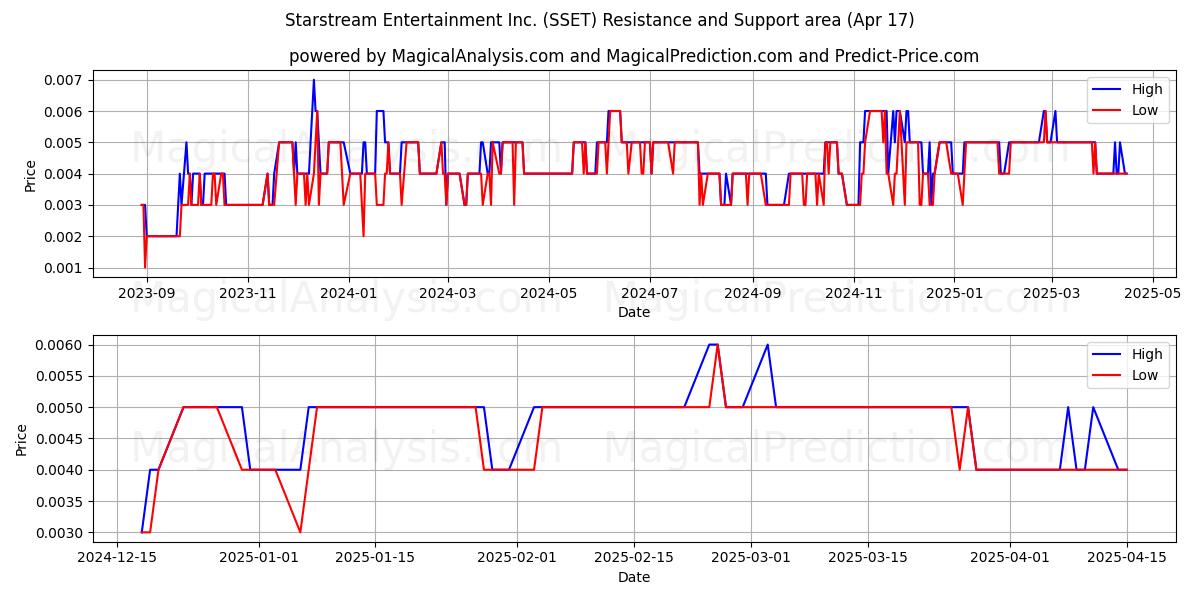Click the '2023-11' date tick label

point(248,293)
